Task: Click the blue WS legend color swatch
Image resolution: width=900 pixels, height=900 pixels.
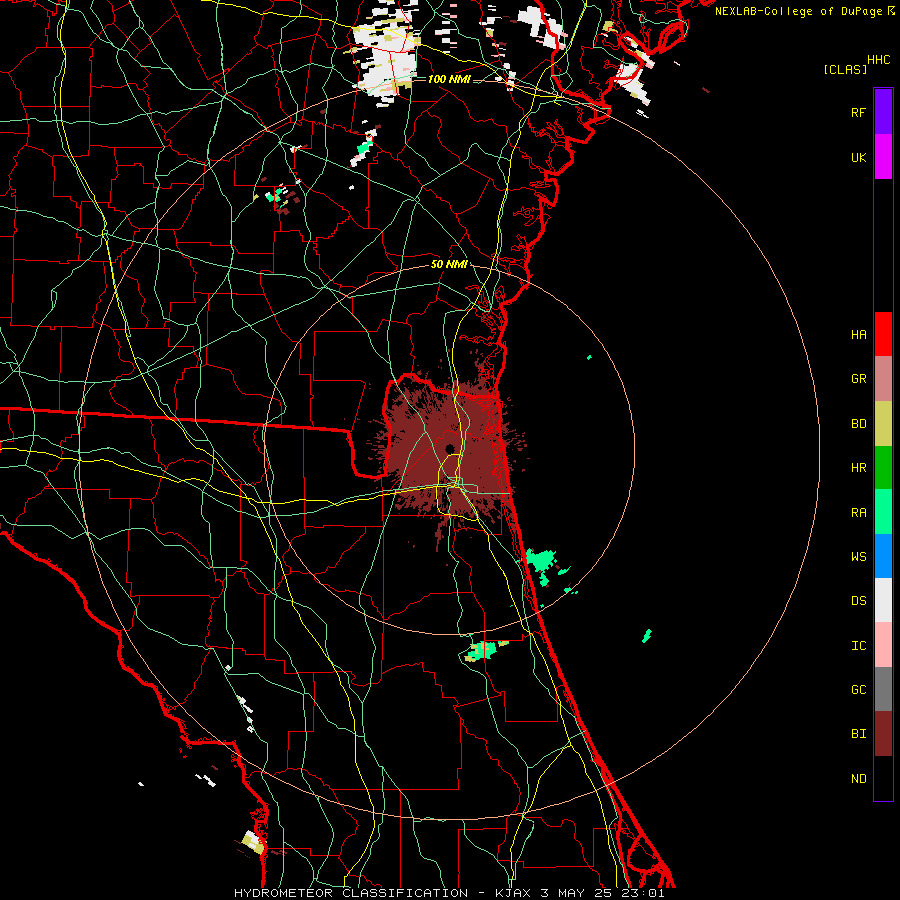Action: 883,556
